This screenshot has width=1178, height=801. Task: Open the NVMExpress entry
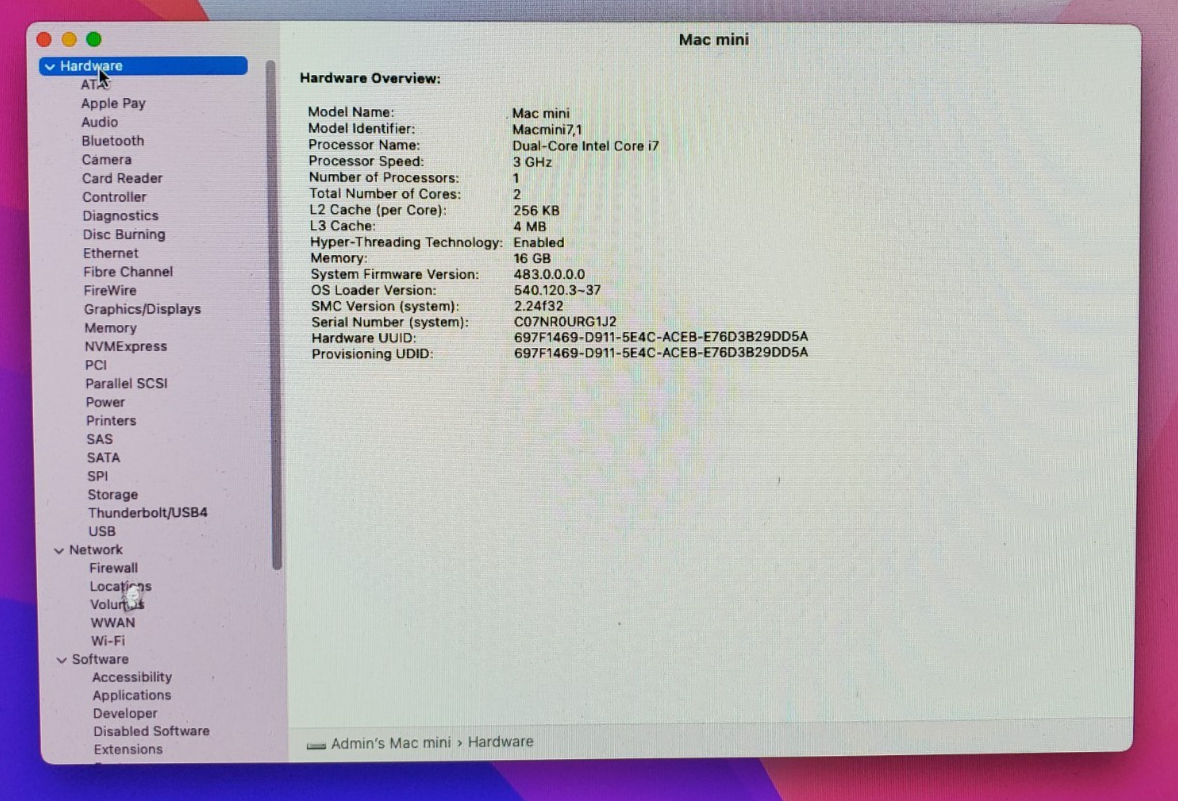click(125, 346)
